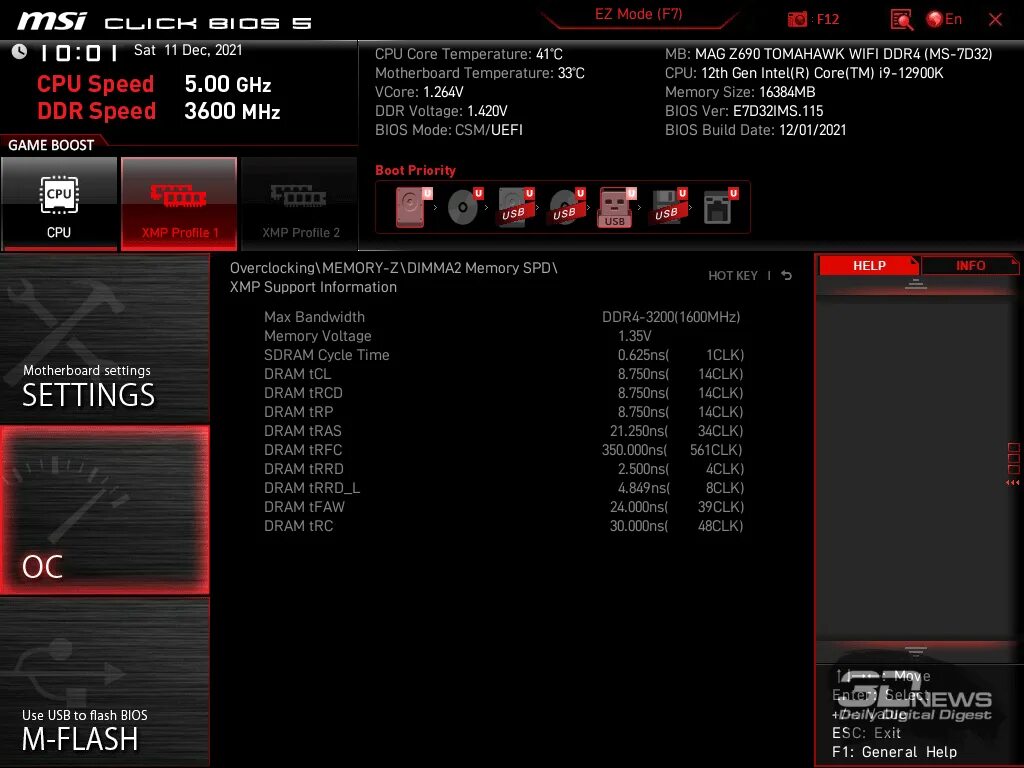Click the help panel bottom grip handle
This screenshot has height=768, width=1024.
coord(916,650)
